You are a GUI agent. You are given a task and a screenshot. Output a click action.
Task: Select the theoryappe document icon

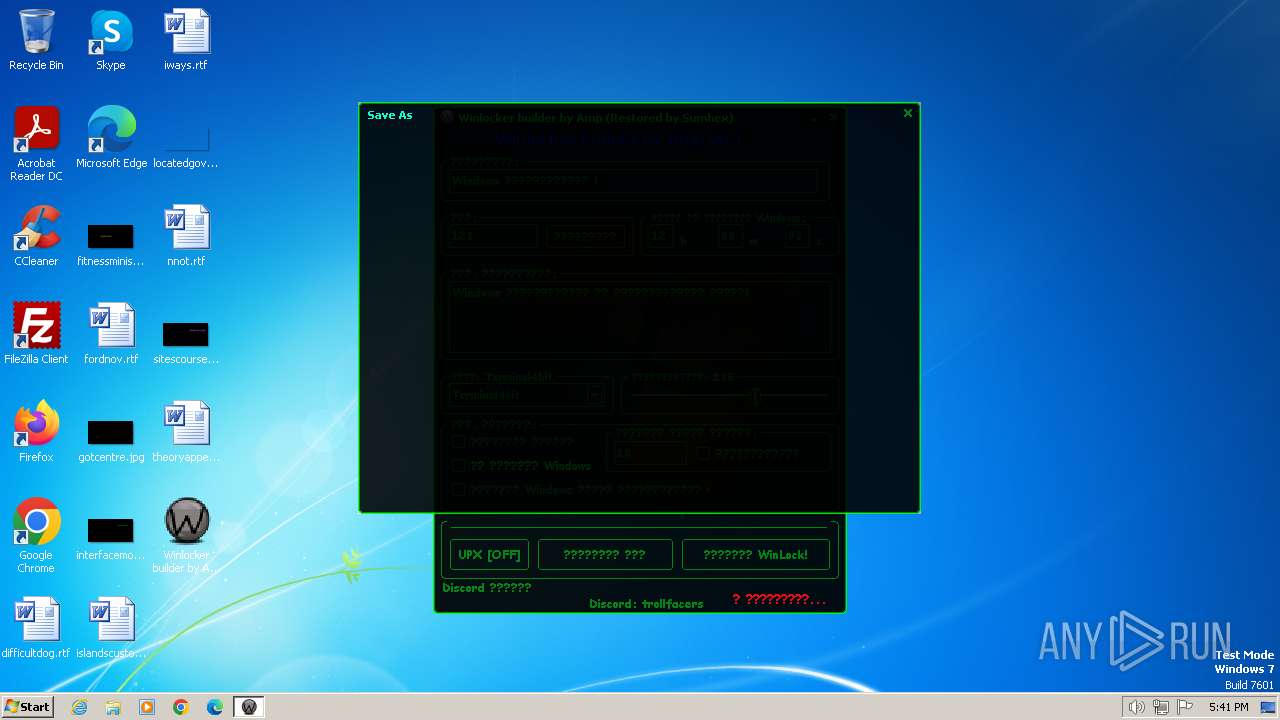click(186, 432)
